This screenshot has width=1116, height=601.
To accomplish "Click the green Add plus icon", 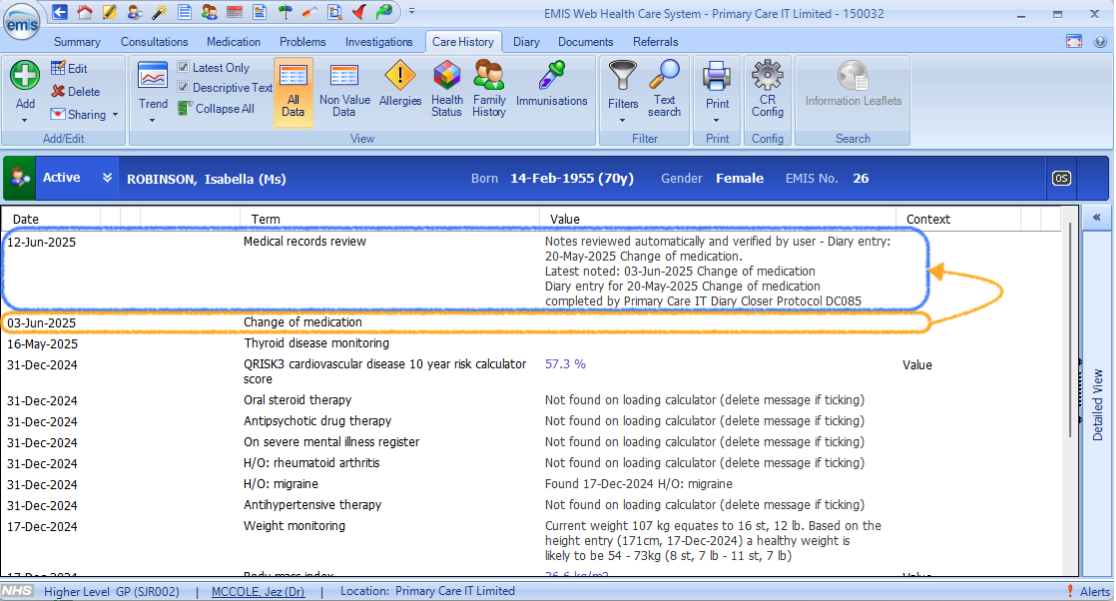I will [x=25, y=75].
